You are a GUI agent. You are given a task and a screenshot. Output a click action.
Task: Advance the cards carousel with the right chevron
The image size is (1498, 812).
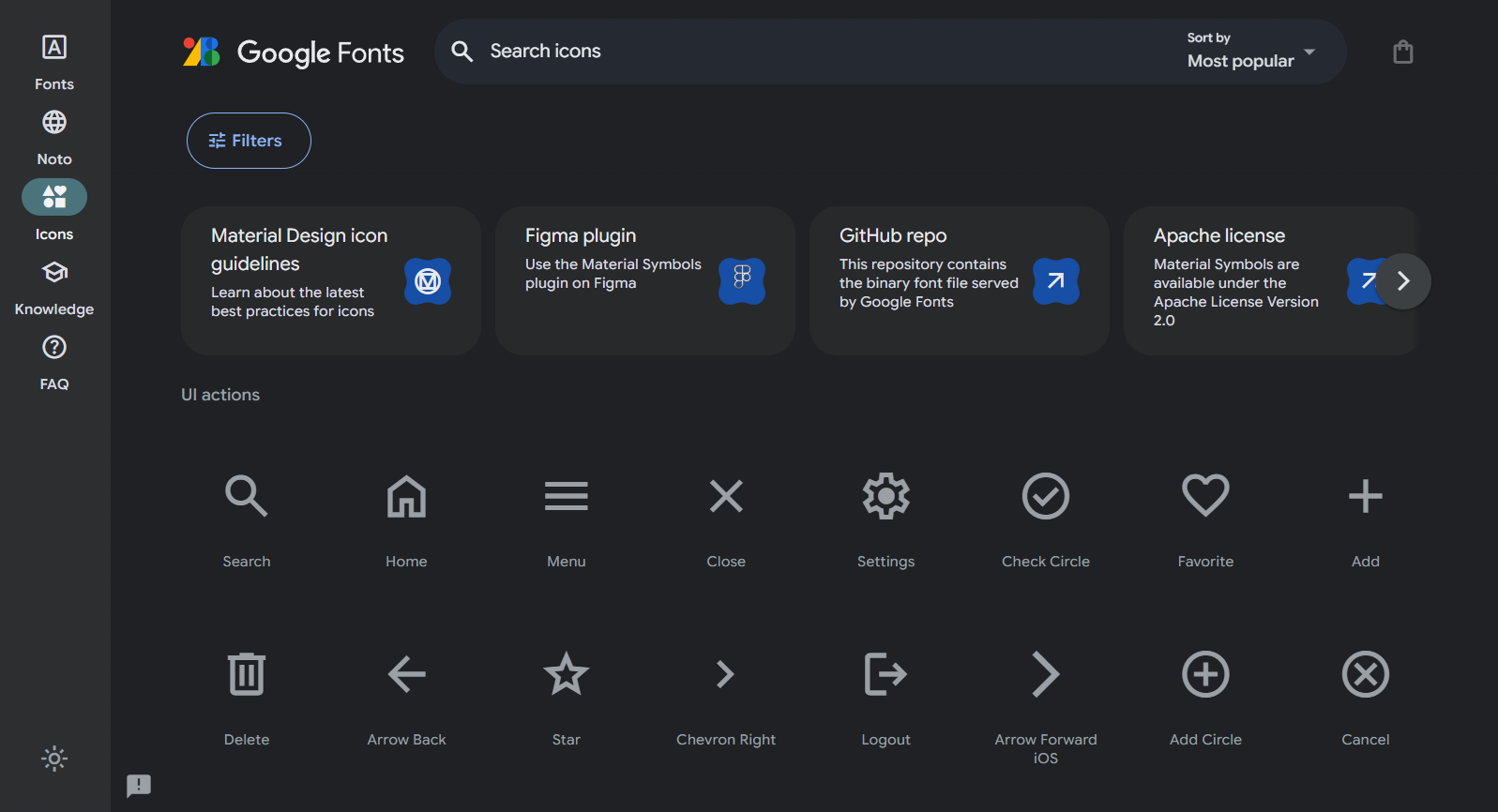point(1403,281)
